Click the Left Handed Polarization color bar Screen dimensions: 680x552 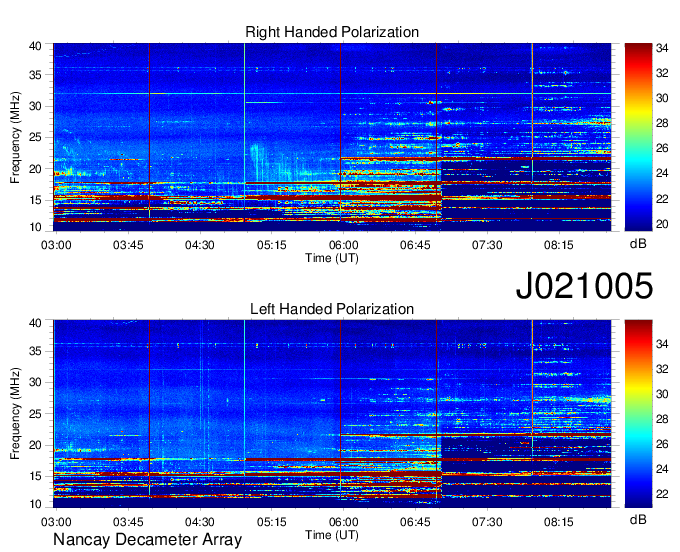pyautogui.click(x=638, y=414)
